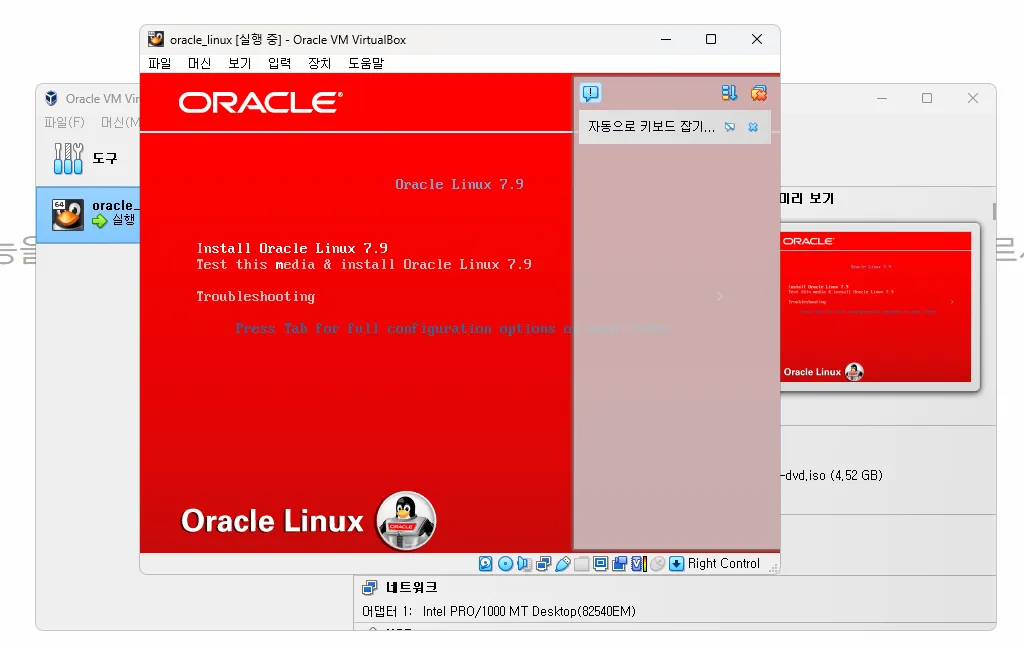Click the shared folders status icon

(581, 564)
